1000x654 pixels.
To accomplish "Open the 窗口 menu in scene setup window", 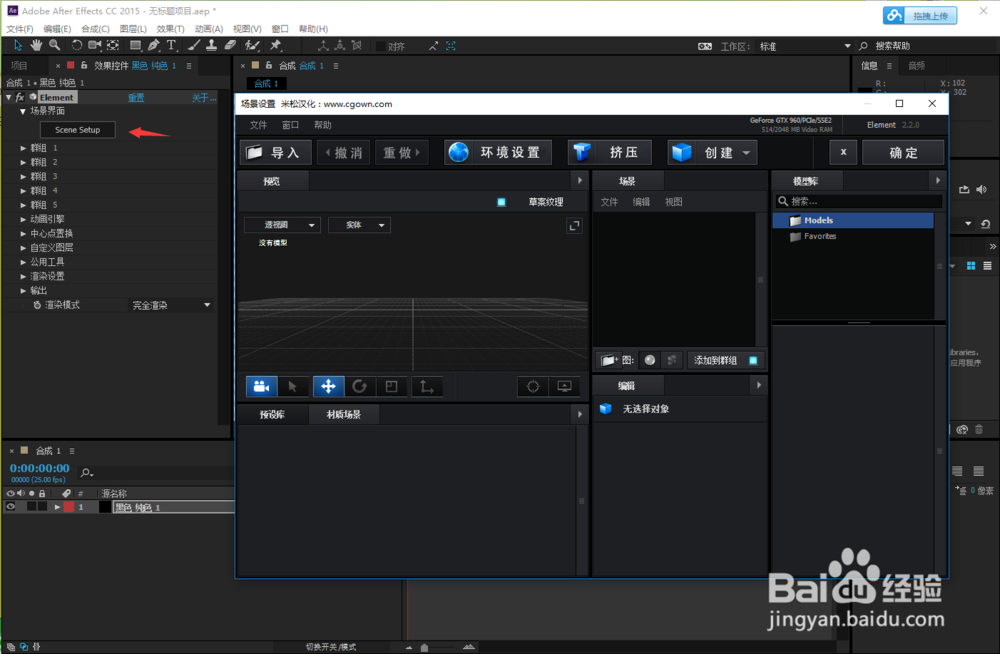I will [x=290, y=125].
